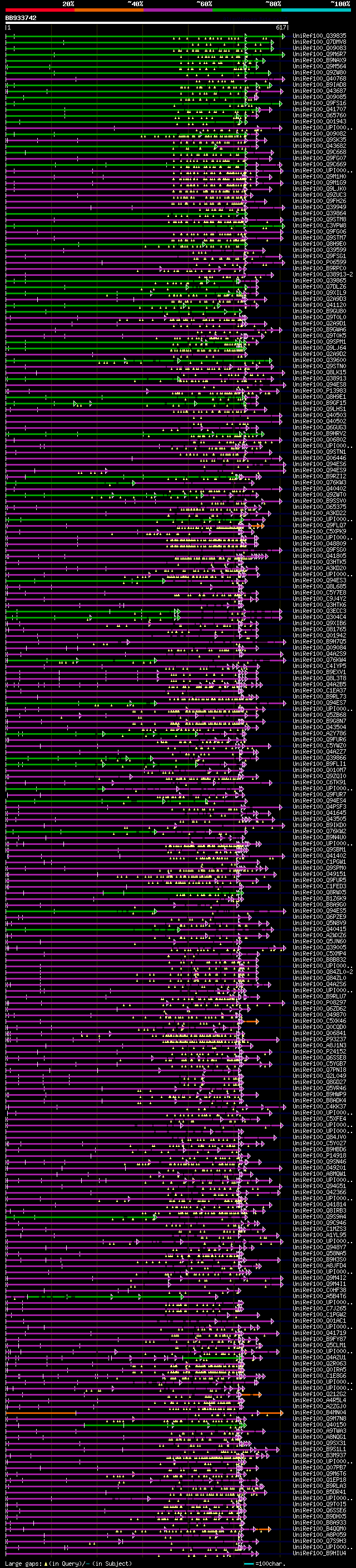Open UniRef100_Q39600 hit
This screenshot has height=1568, width=356.
point(319,360)
